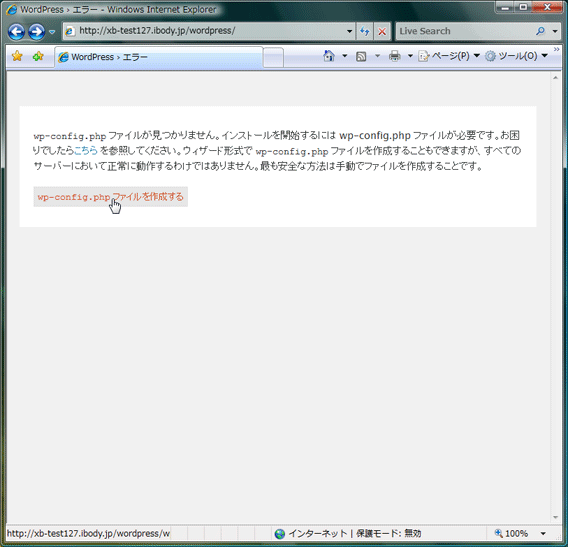Click the Print icon
Viewport: 568px width, 547px height.
click(394, 56)
